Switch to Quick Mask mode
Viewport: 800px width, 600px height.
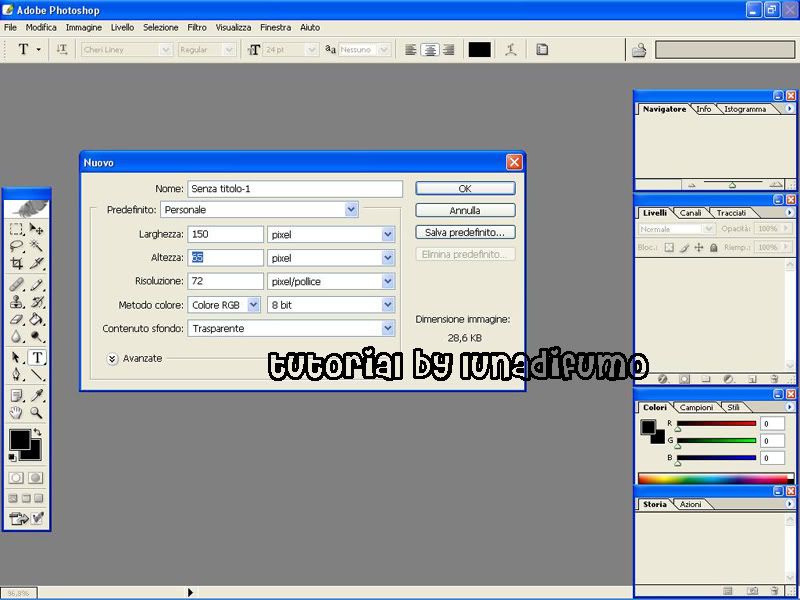pos(35,478)
